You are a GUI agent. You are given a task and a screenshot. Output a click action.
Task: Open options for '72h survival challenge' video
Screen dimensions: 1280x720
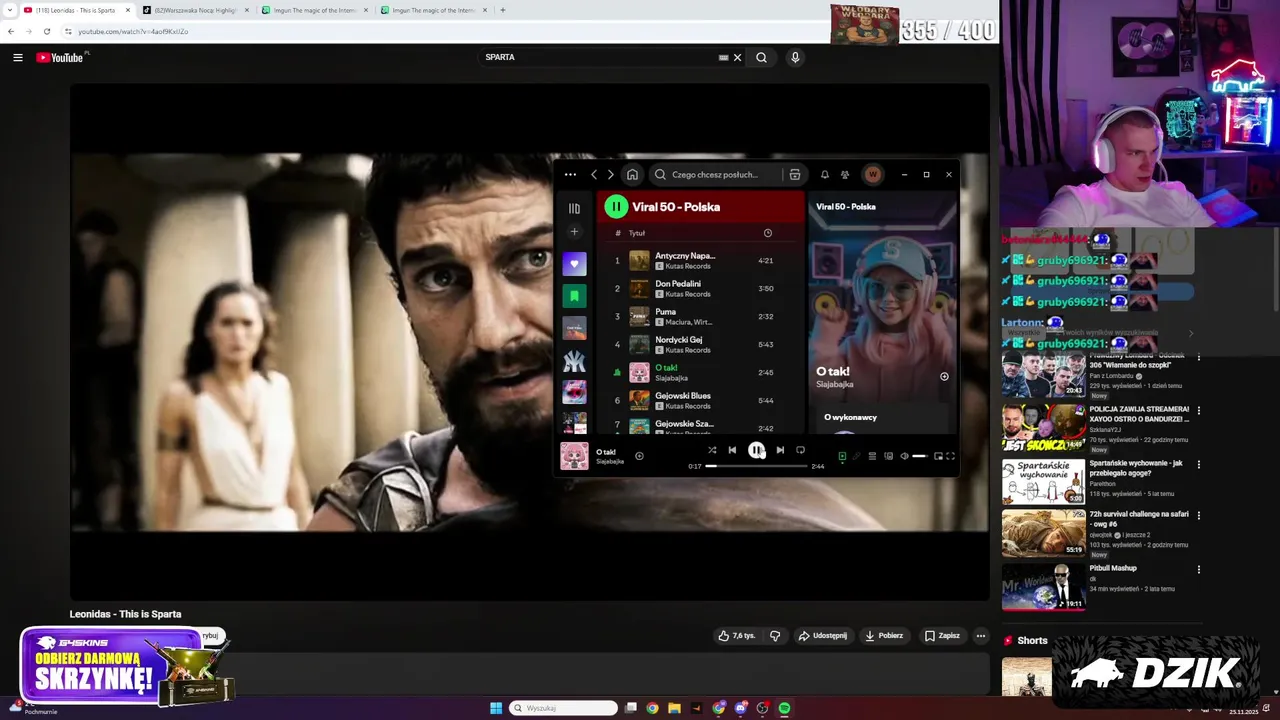tap(1199, 515)
